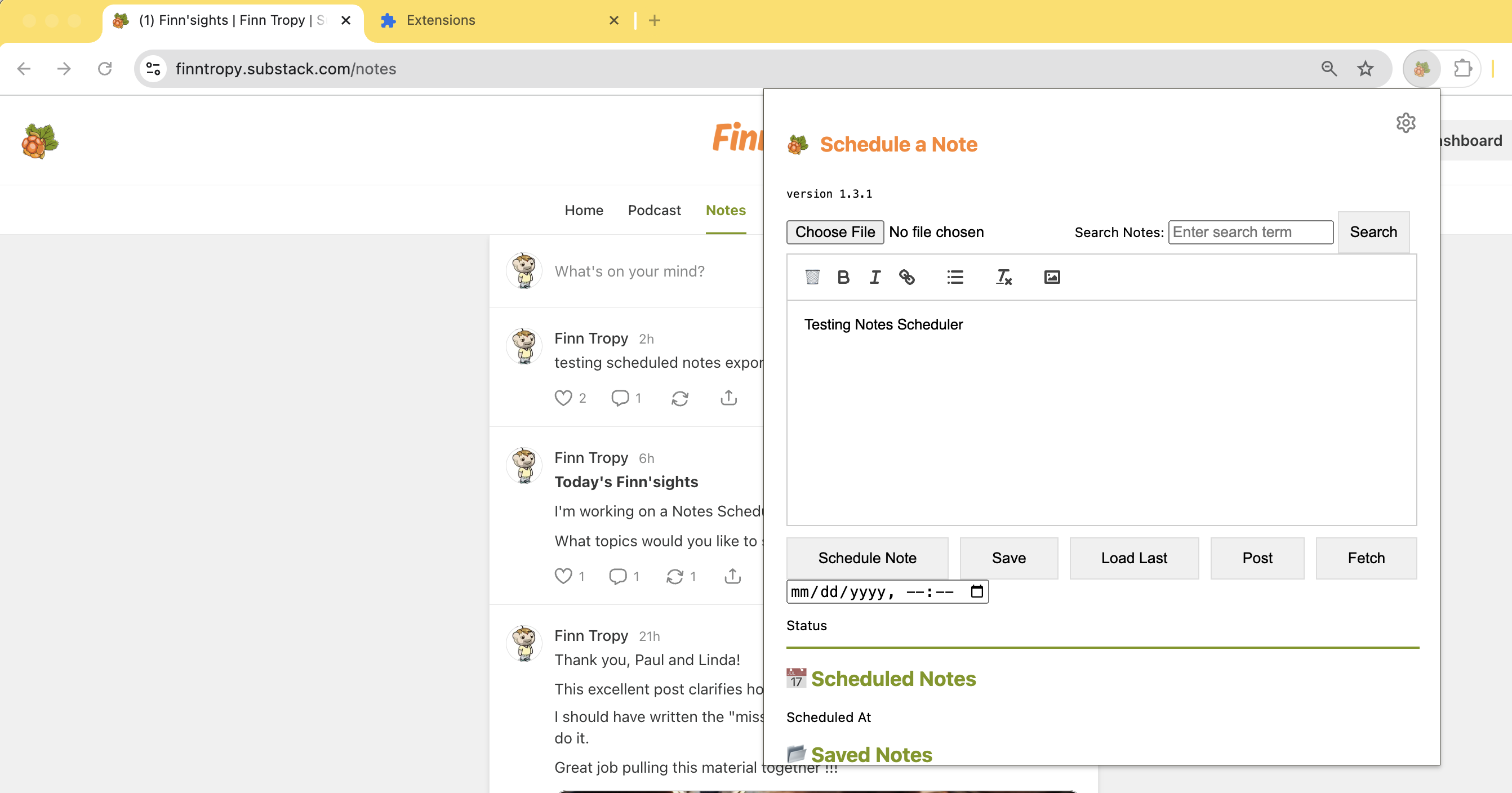Screen dimensions: 1512x793
Task: Insert an image into the note
Action: coord(1051,277)
